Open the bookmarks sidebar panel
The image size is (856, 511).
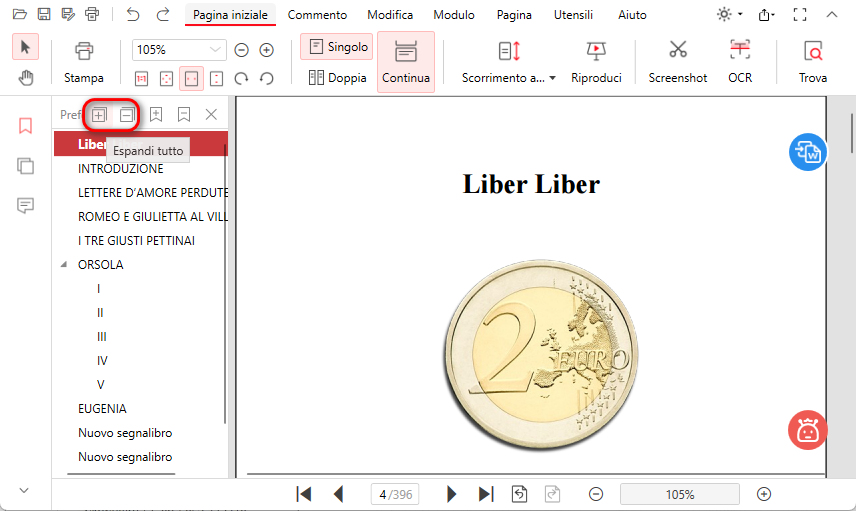tap(25, 126)
